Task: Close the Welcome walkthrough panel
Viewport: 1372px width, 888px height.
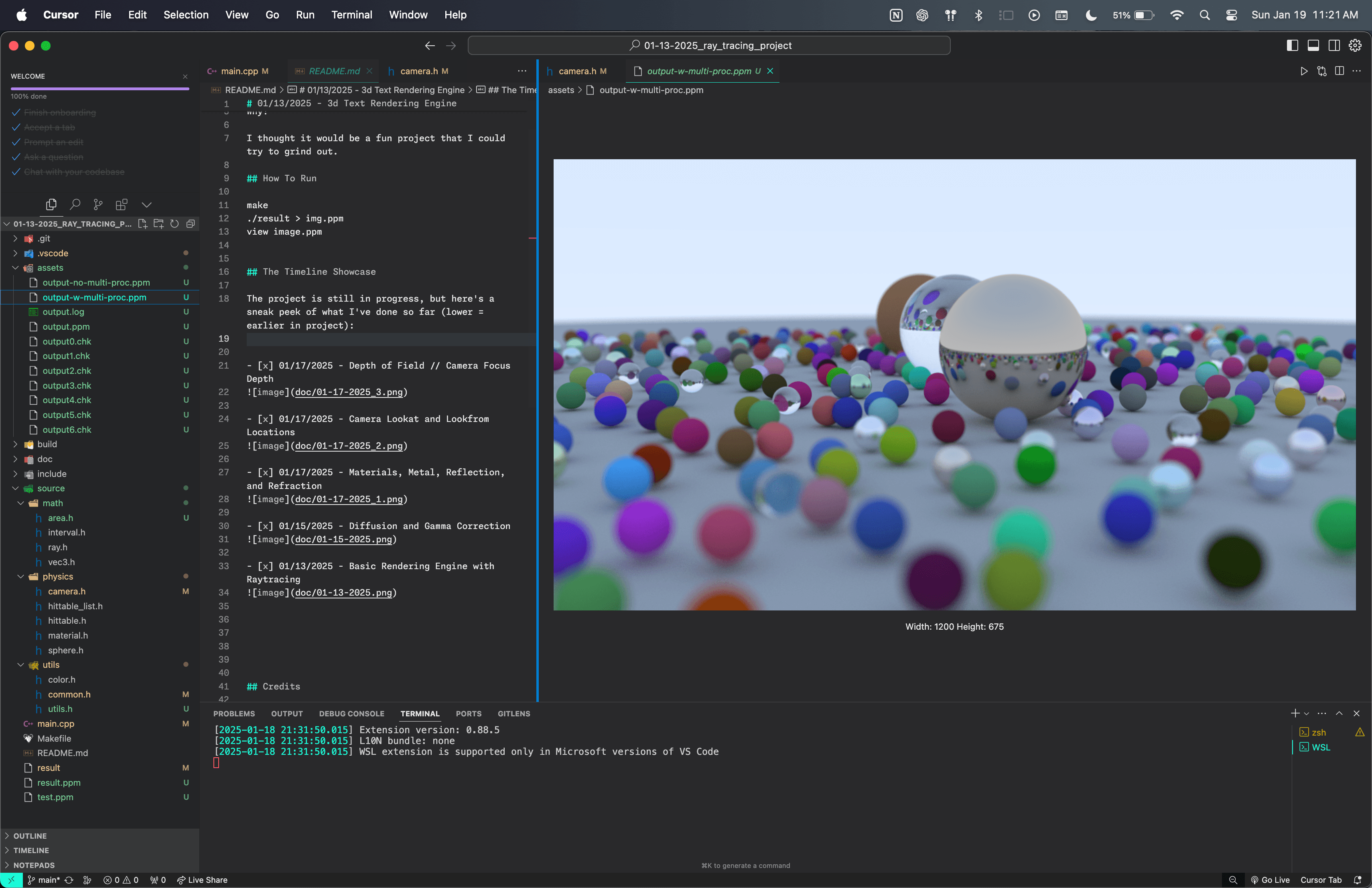Action: (x=185, y=77)
